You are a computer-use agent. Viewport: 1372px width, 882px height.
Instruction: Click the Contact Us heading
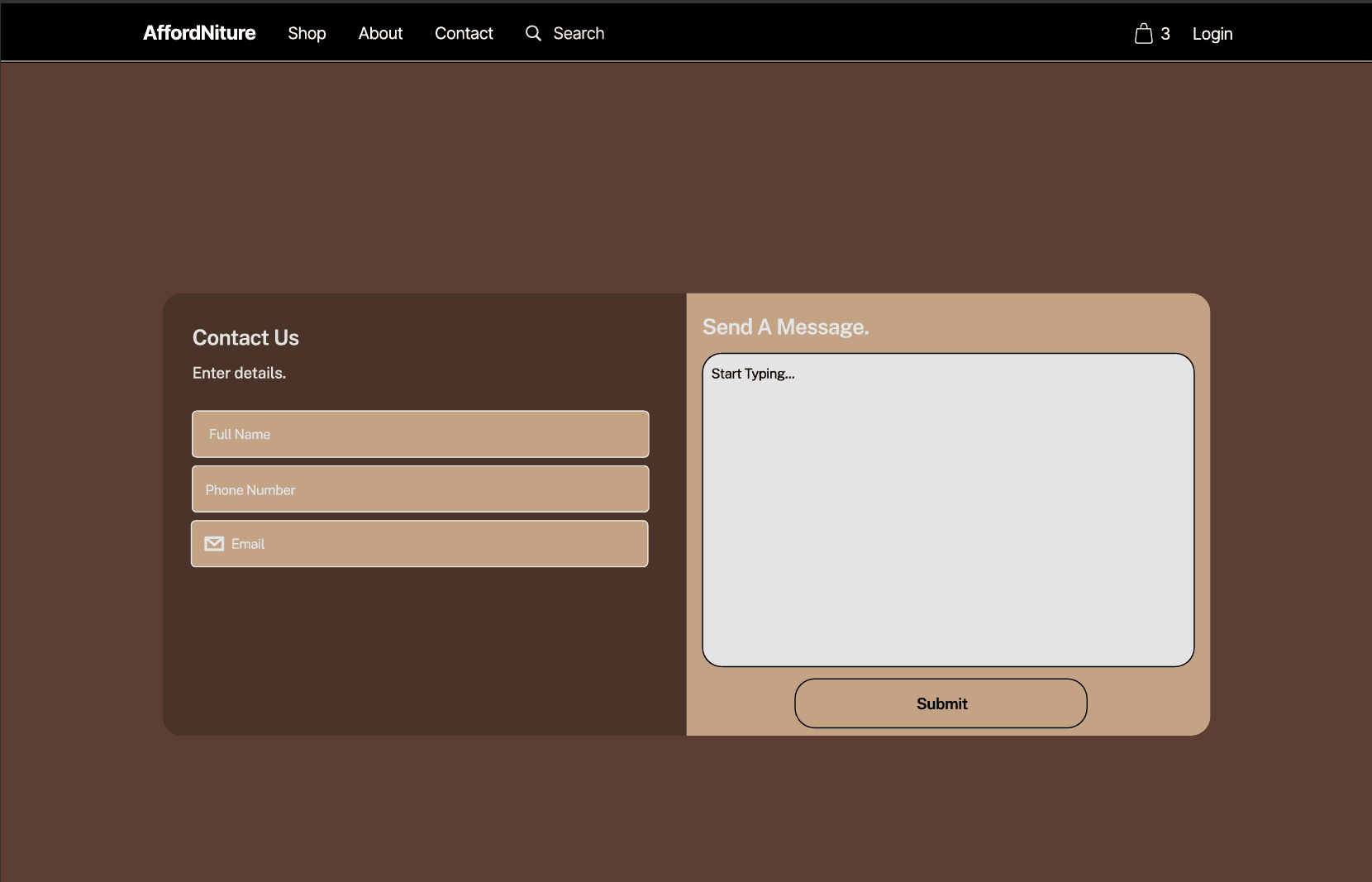point(245,337)
